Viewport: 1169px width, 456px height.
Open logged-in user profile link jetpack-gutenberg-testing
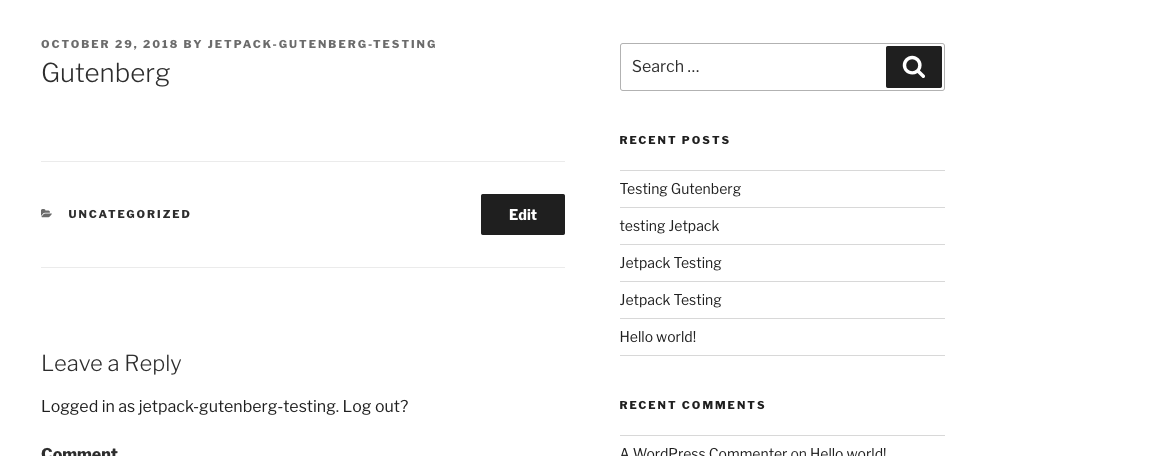(236, 407)
